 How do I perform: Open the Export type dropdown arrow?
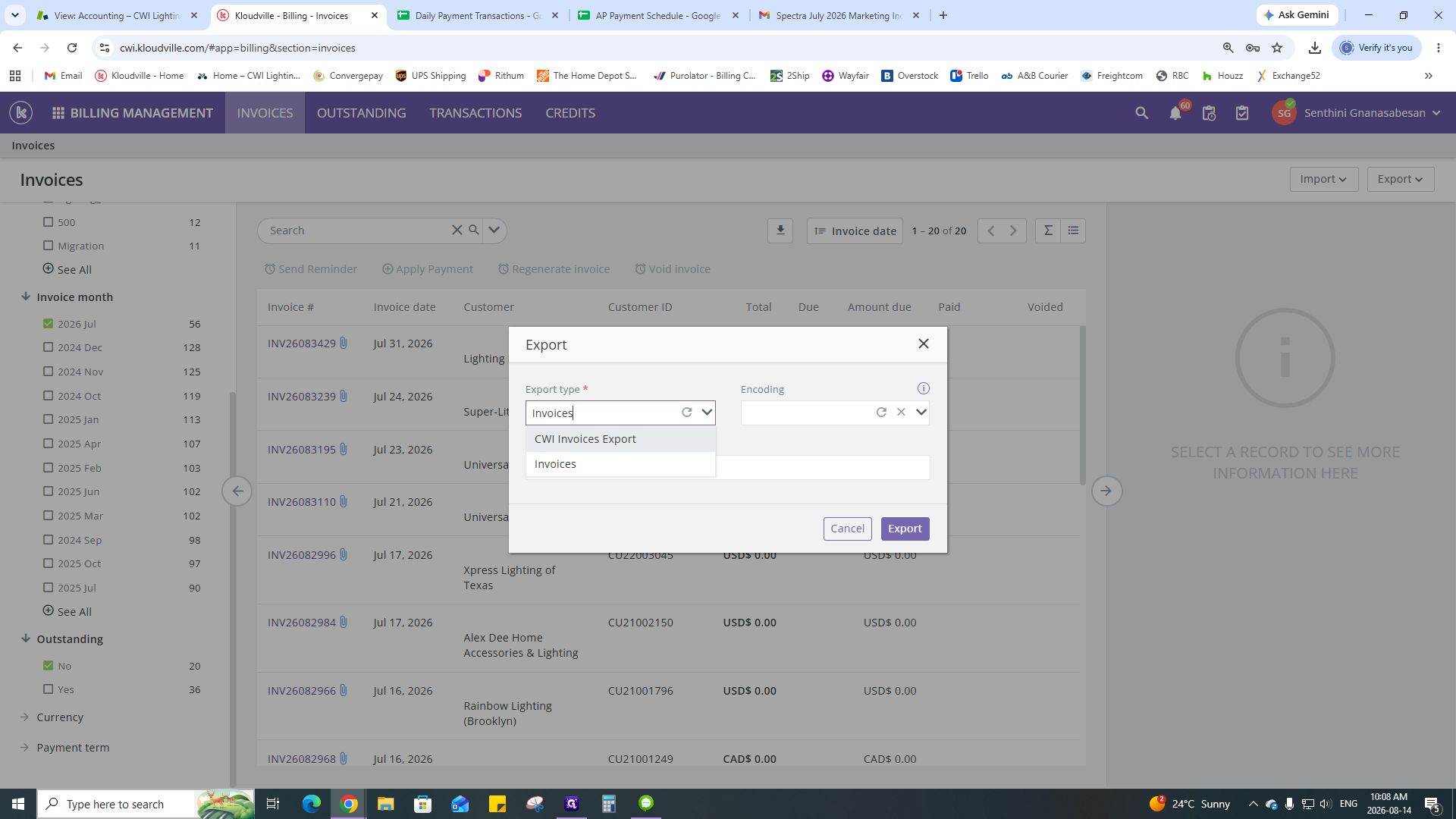tap(706, 413)
